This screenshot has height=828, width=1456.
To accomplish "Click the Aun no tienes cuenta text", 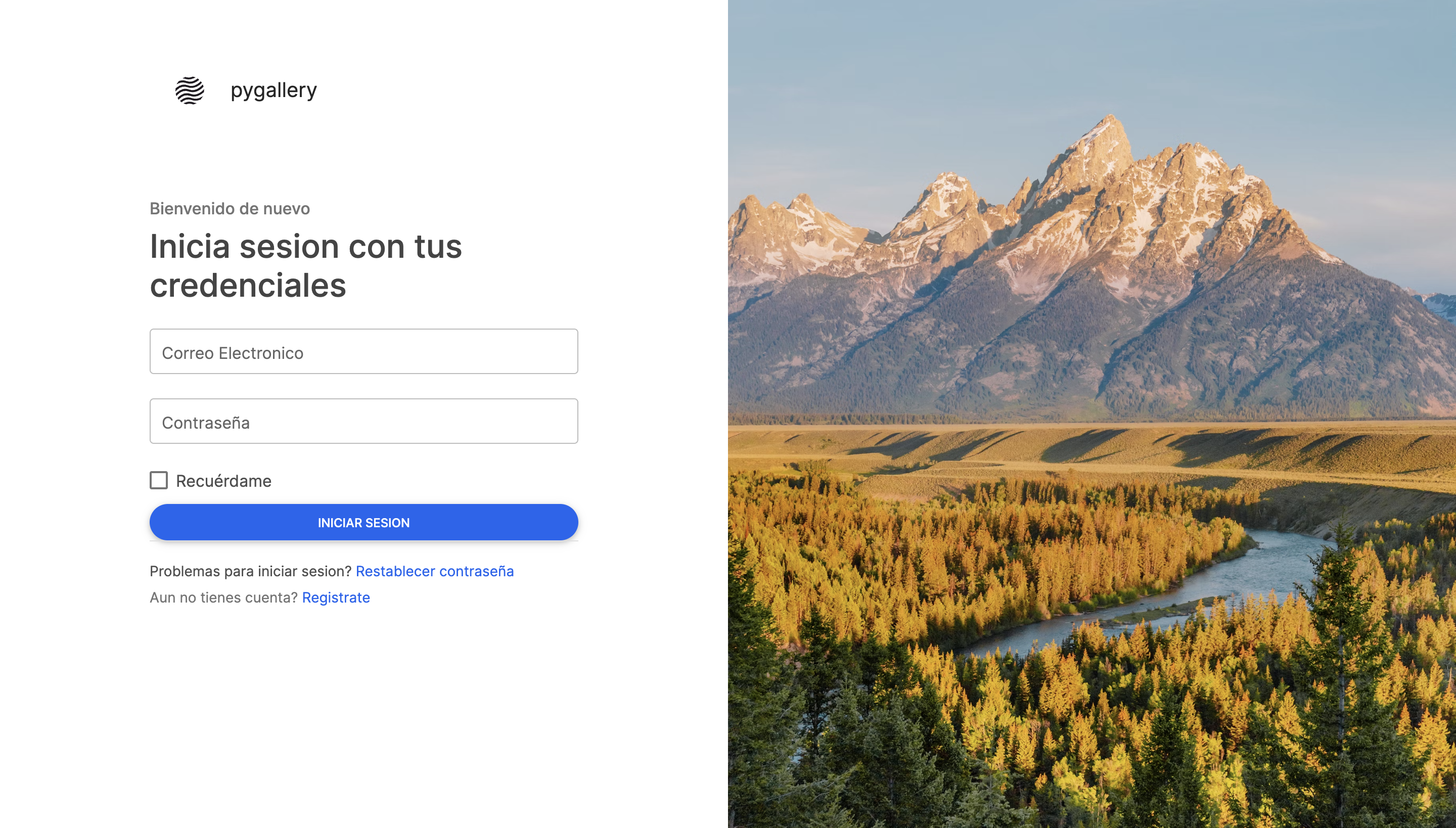I will coord(223,597).
